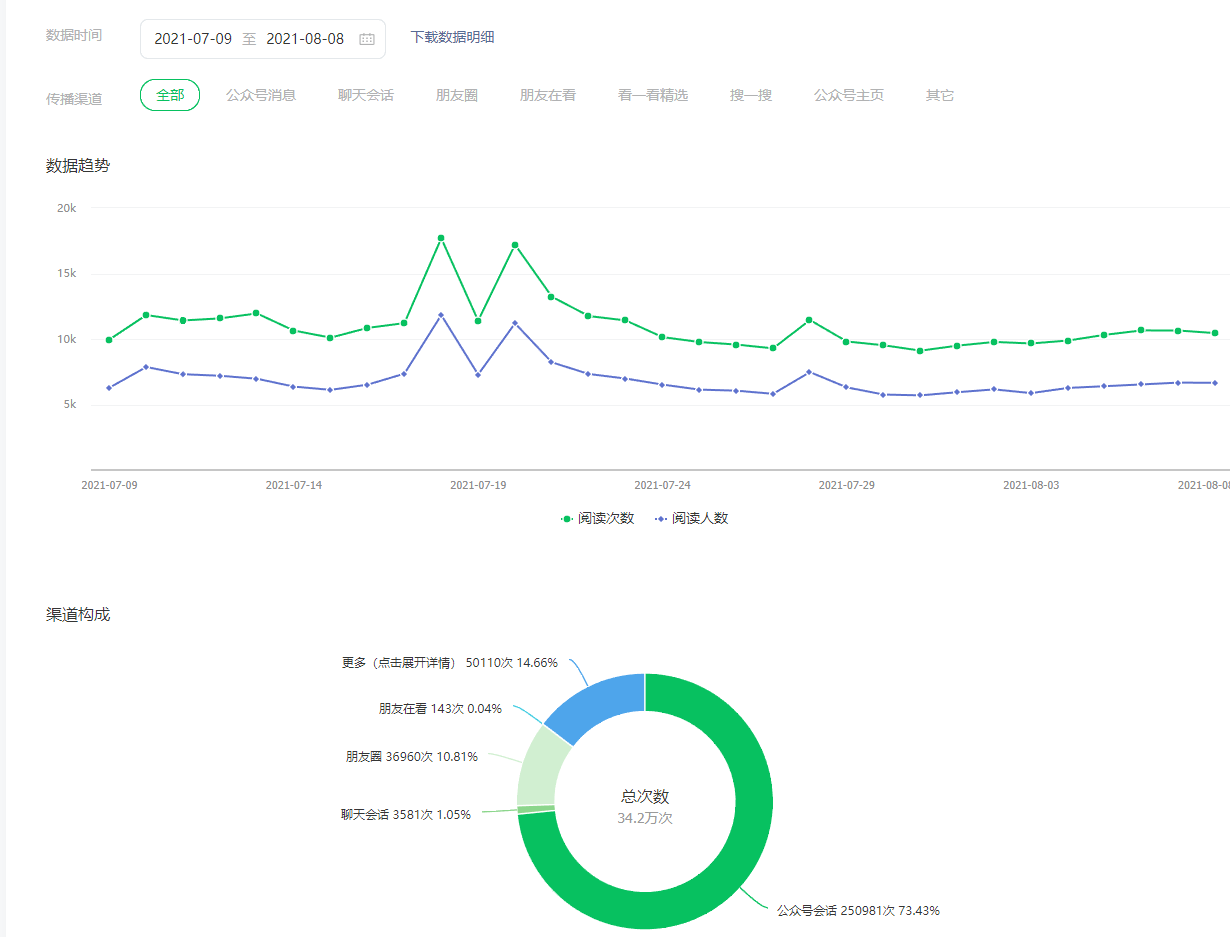
Task: Switch to the 公众号消息 channel tab
Action: (x=260, y=95)
